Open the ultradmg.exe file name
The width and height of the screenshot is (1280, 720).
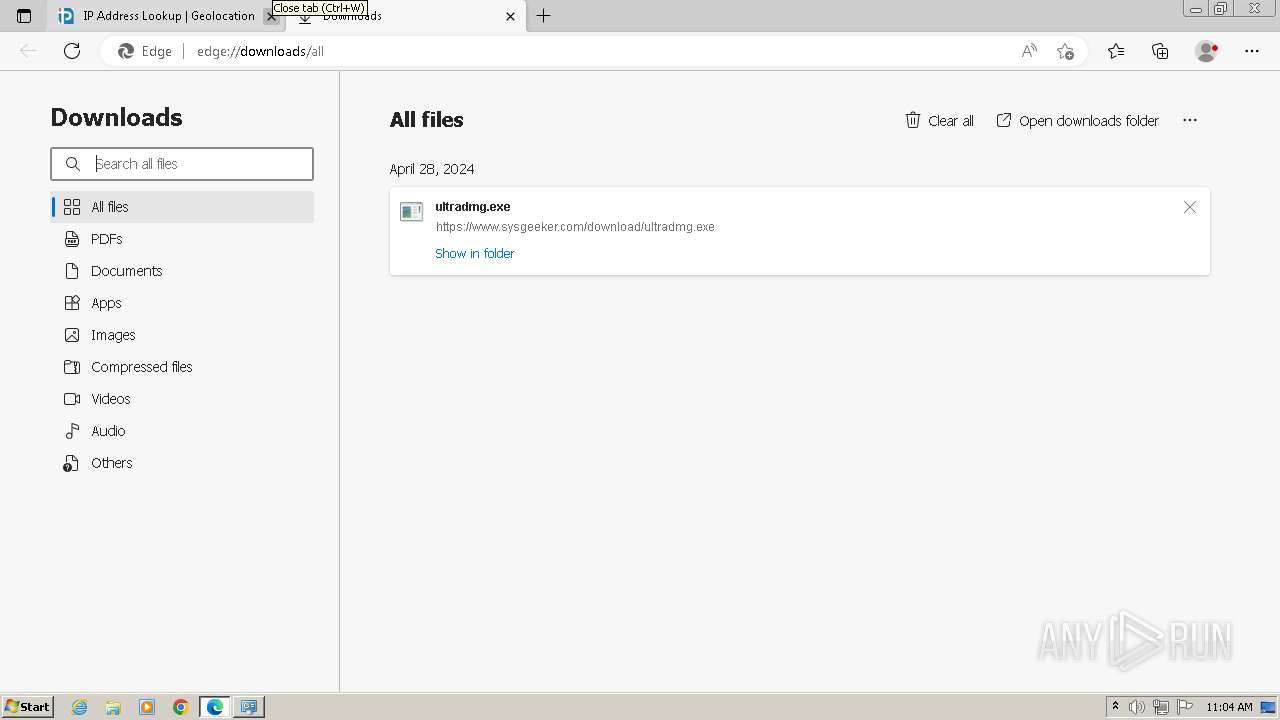tap(473, 207)
